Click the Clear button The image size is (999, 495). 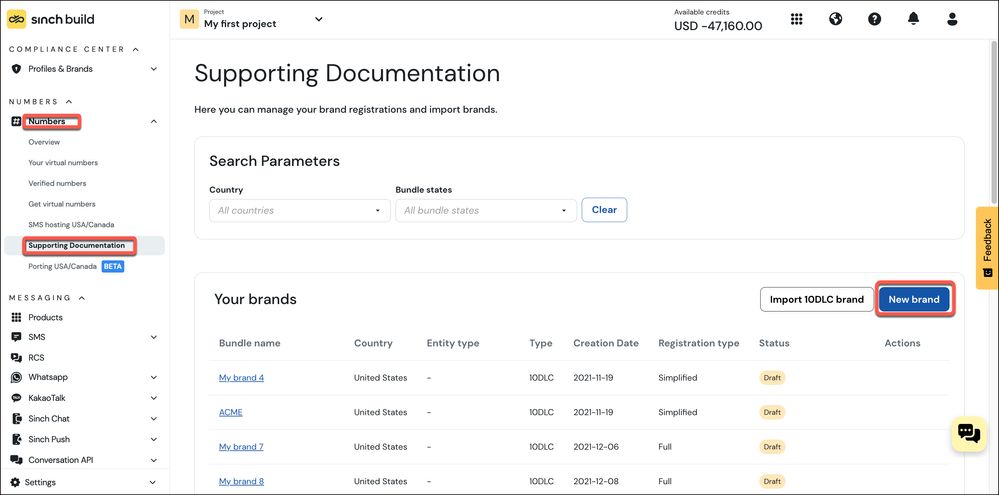pyautogui.click(x=604, y=210)
